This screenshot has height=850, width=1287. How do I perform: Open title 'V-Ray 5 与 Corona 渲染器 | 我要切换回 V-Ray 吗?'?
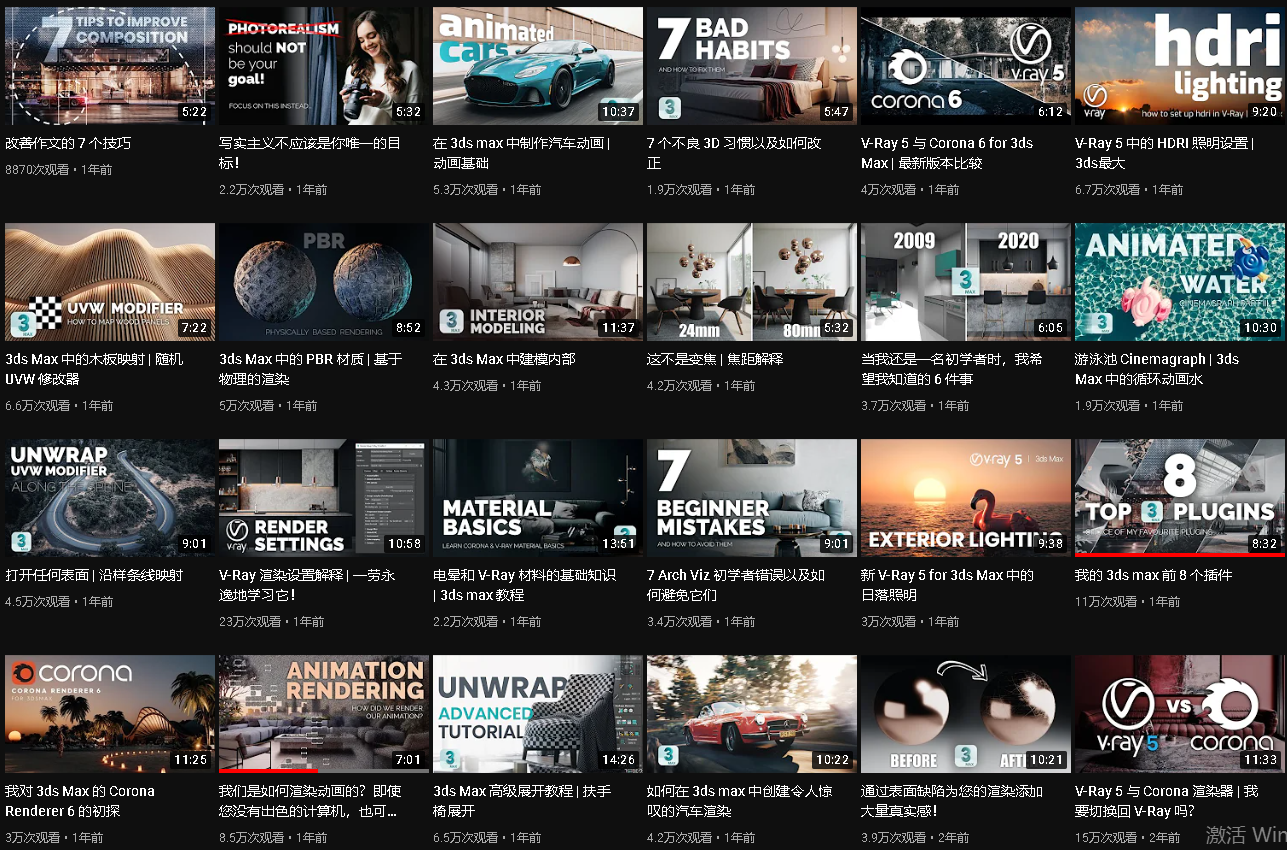point(1166,801)
